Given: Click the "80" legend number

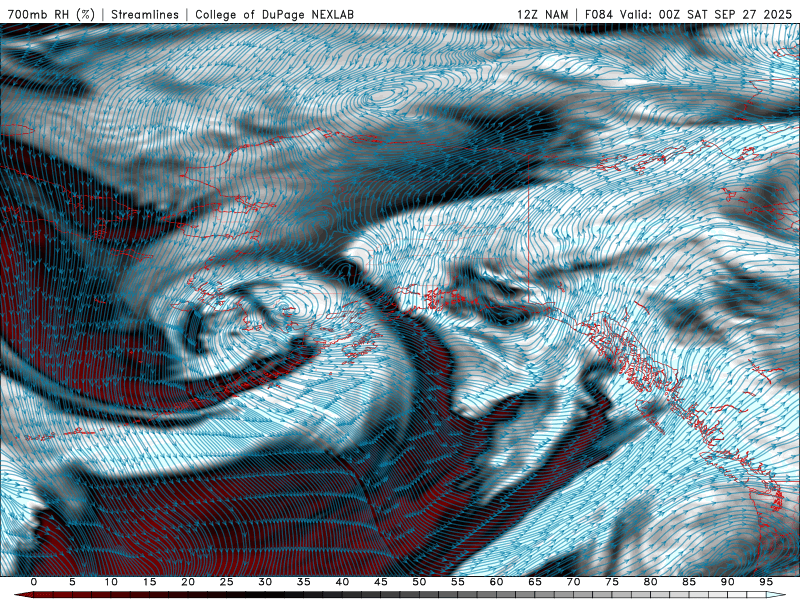Looking at the screenshot, I should coord(651,582).
